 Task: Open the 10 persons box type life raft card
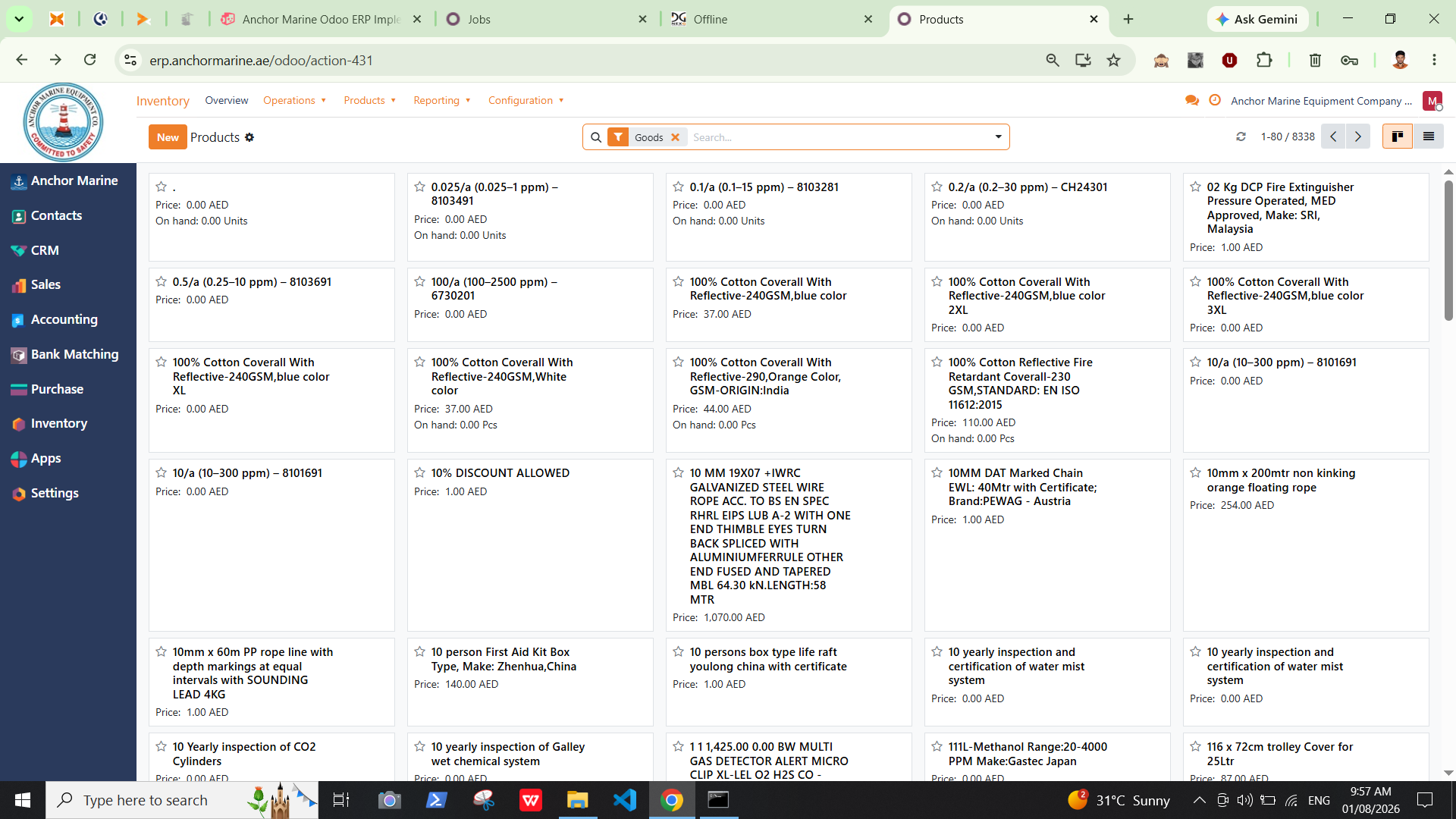coord(788,682)
